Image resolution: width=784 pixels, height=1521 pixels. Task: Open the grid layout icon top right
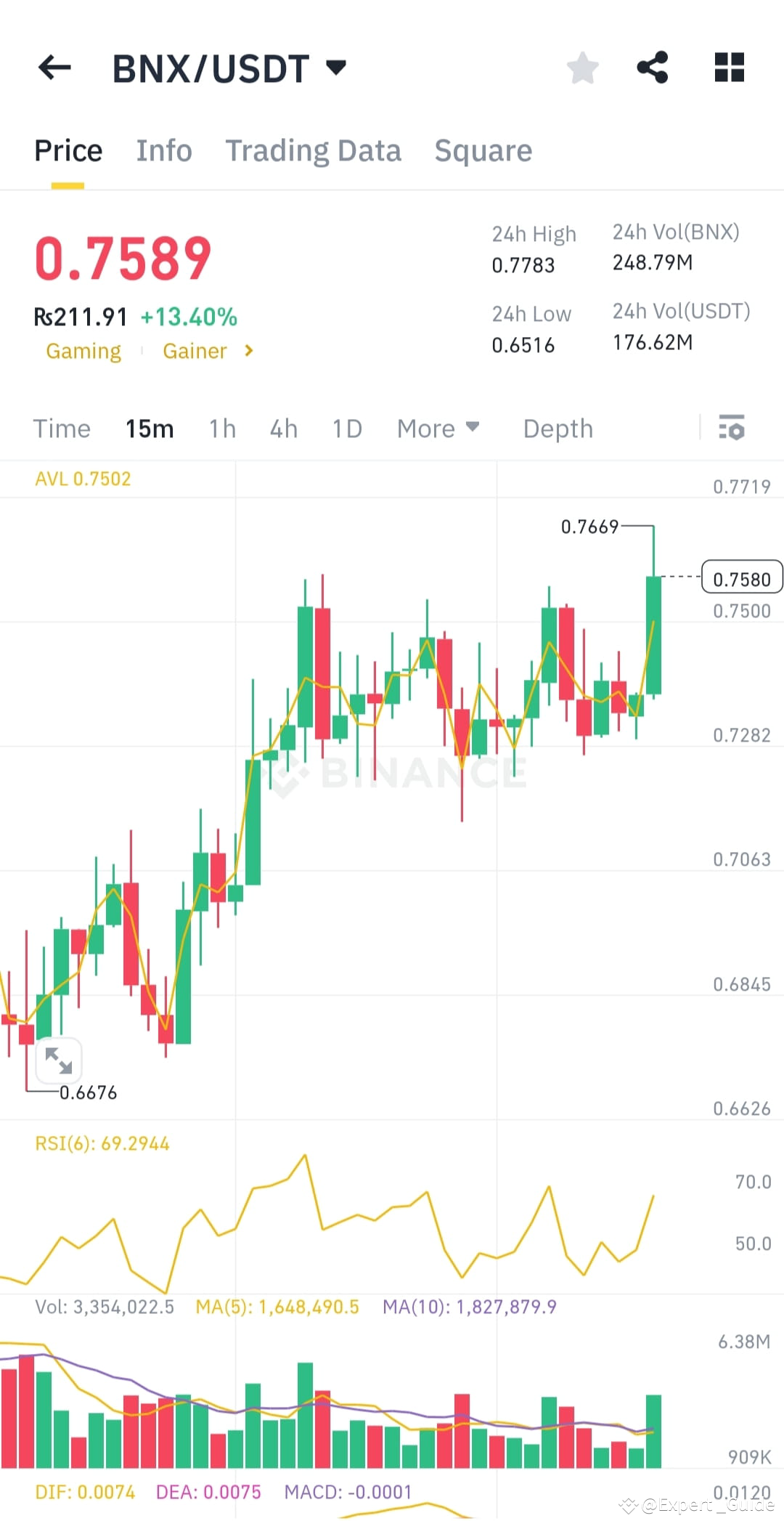click(x=729, y=68)
